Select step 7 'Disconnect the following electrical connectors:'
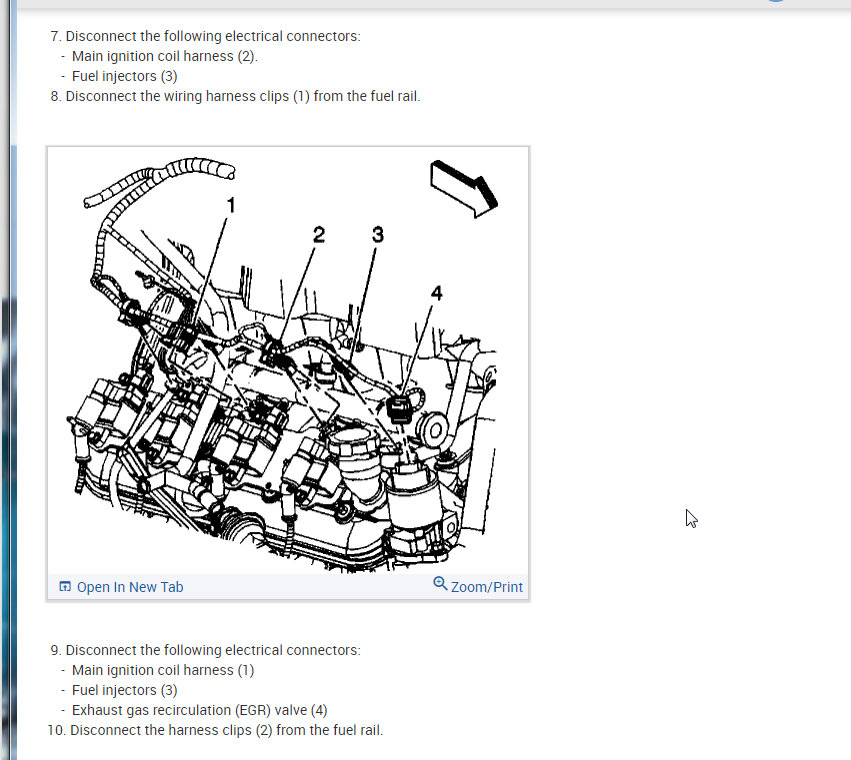Image resolution: width=851 pixels, height=760 pixels. (205, 36)
